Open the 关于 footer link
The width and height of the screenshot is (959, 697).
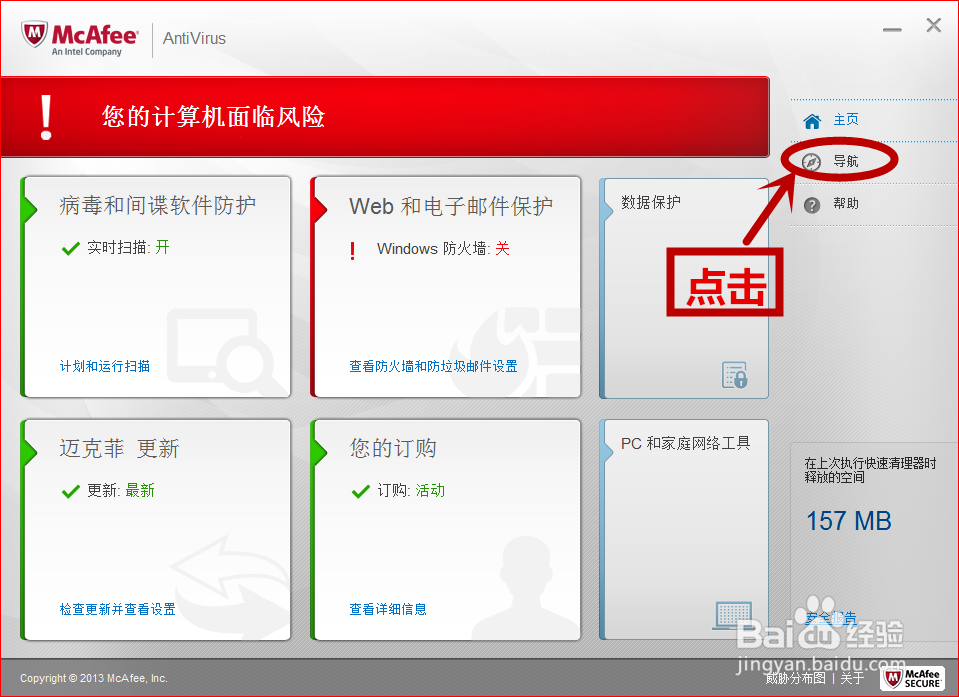(x=852, y=678)
